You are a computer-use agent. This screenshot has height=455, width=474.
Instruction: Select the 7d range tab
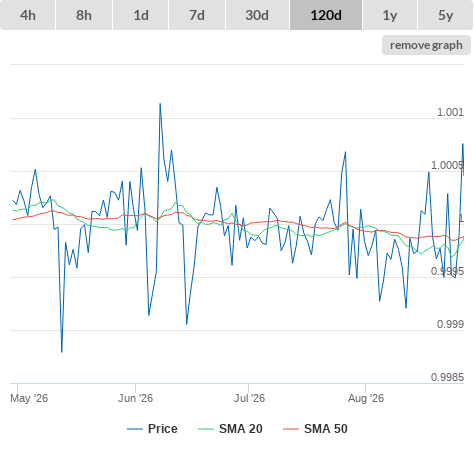tap(197, 15)
